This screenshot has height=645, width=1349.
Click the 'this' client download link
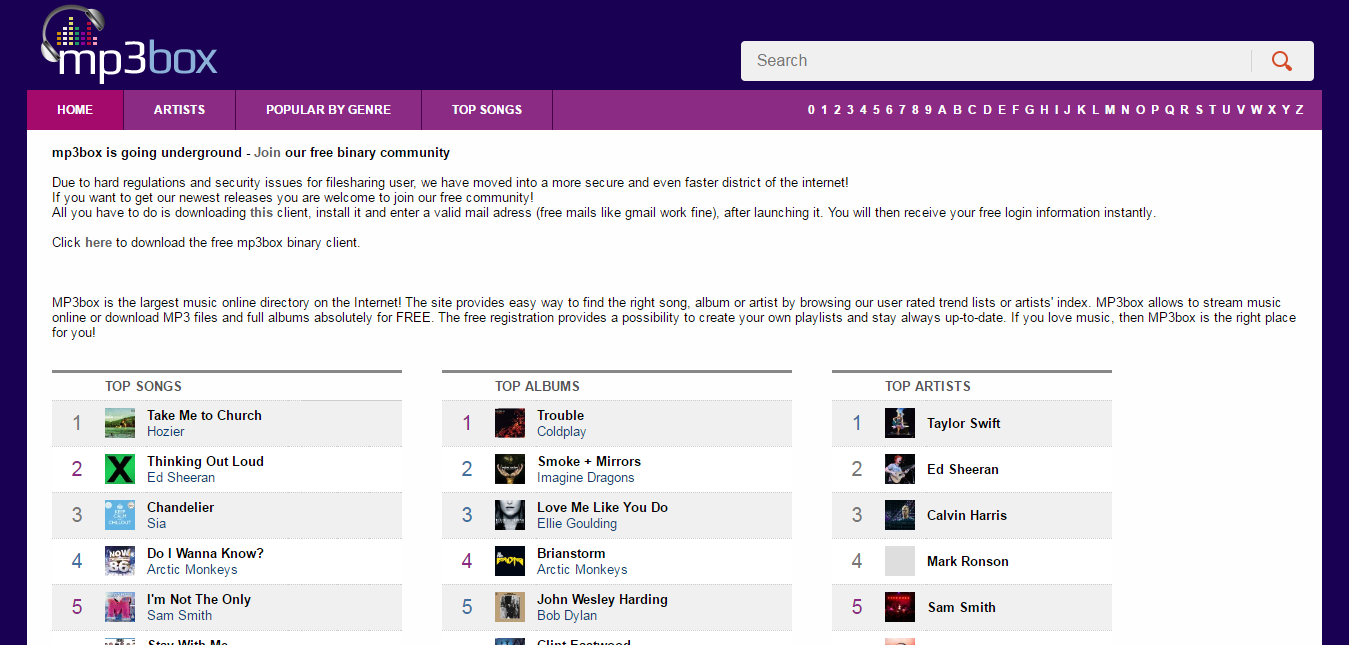pos(261,213)
